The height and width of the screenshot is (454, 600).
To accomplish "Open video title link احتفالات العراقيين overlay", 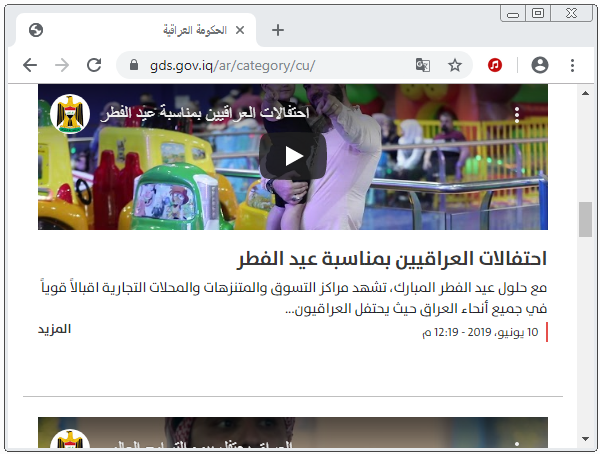I will 205,113.
